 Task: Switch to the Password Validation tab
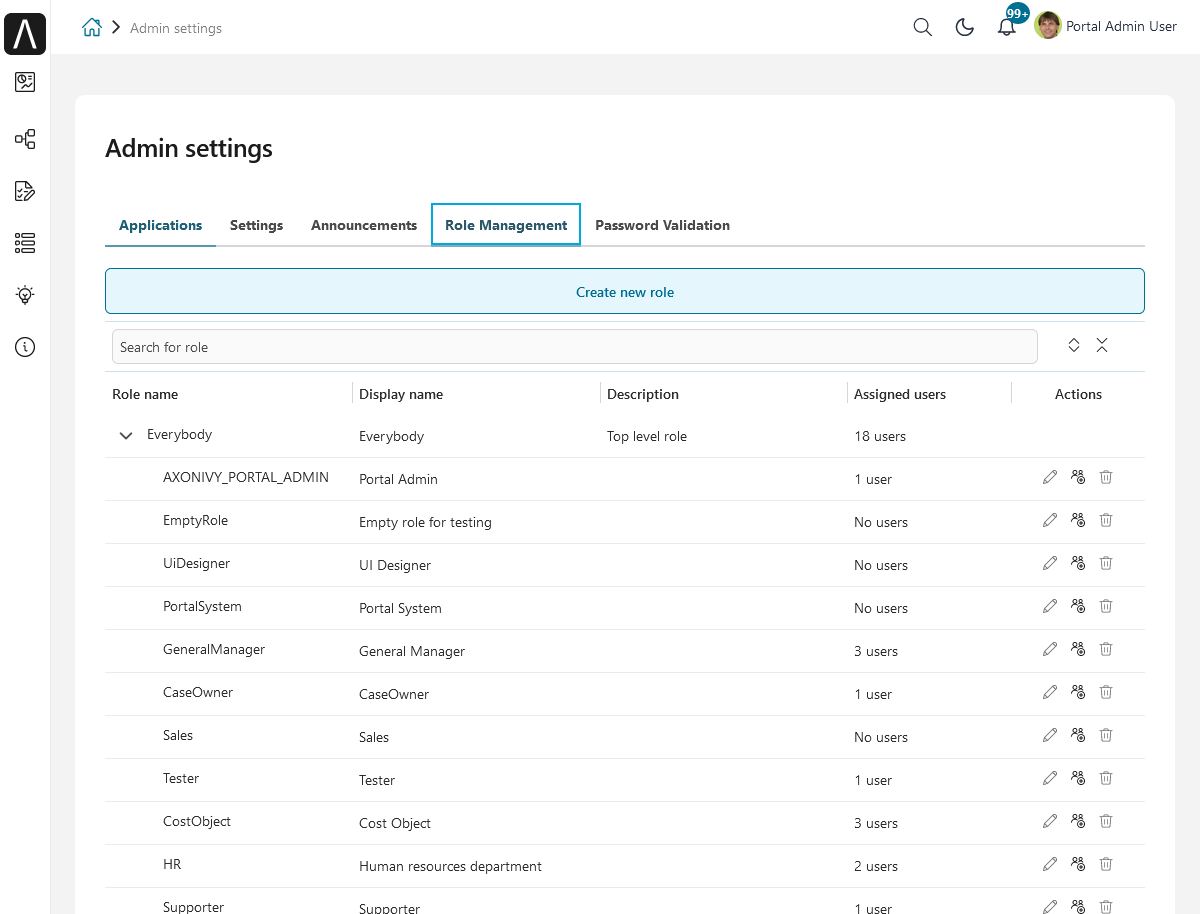(x=662, y=225)
